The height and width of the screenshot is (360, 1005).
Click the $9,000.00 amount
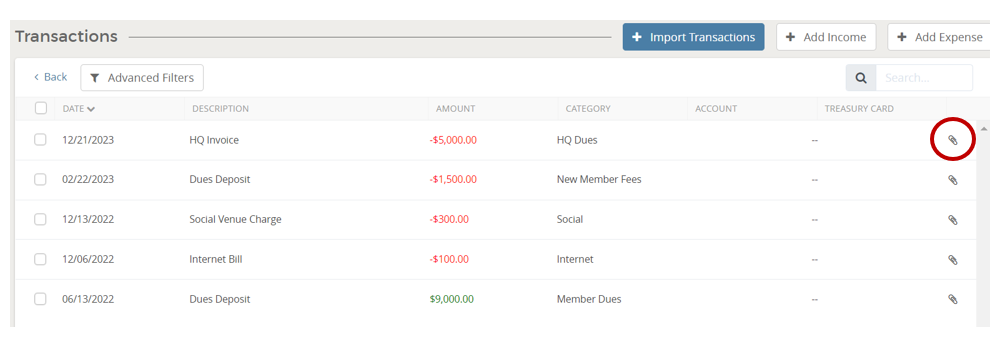tap(452, 299)
